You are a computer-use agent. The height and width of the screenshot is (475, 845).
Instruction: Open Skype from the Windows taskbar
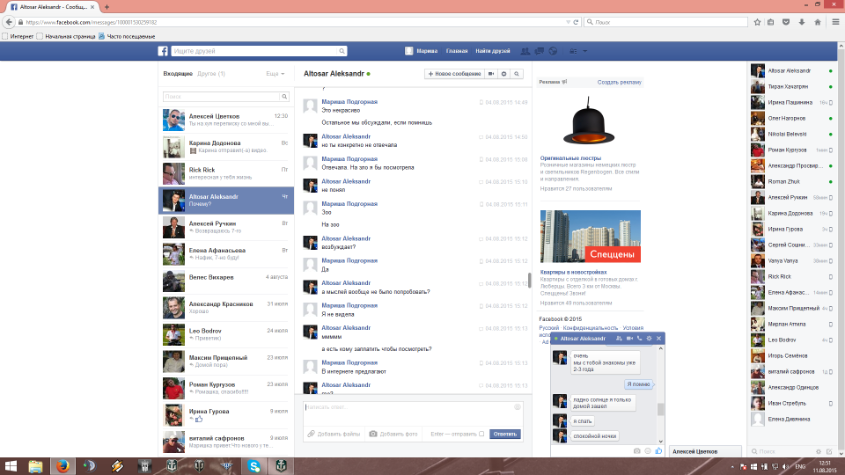pyautogui.click(x=254, y=466)
